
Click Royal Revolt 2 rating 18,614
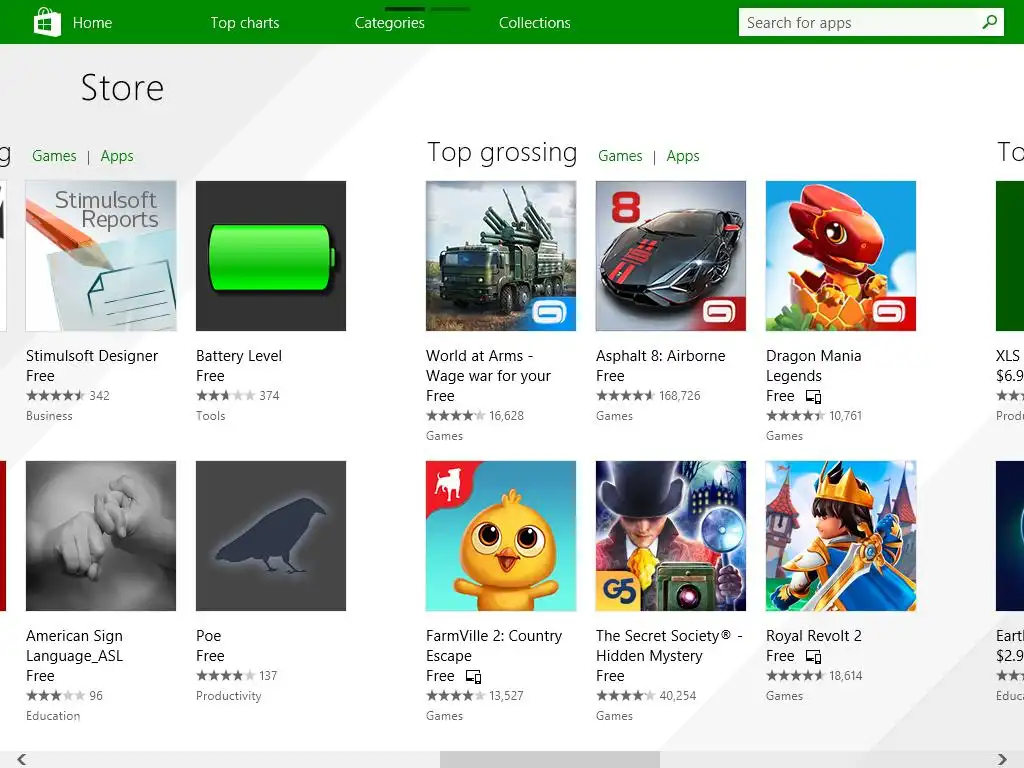click(x=814, y=676)
